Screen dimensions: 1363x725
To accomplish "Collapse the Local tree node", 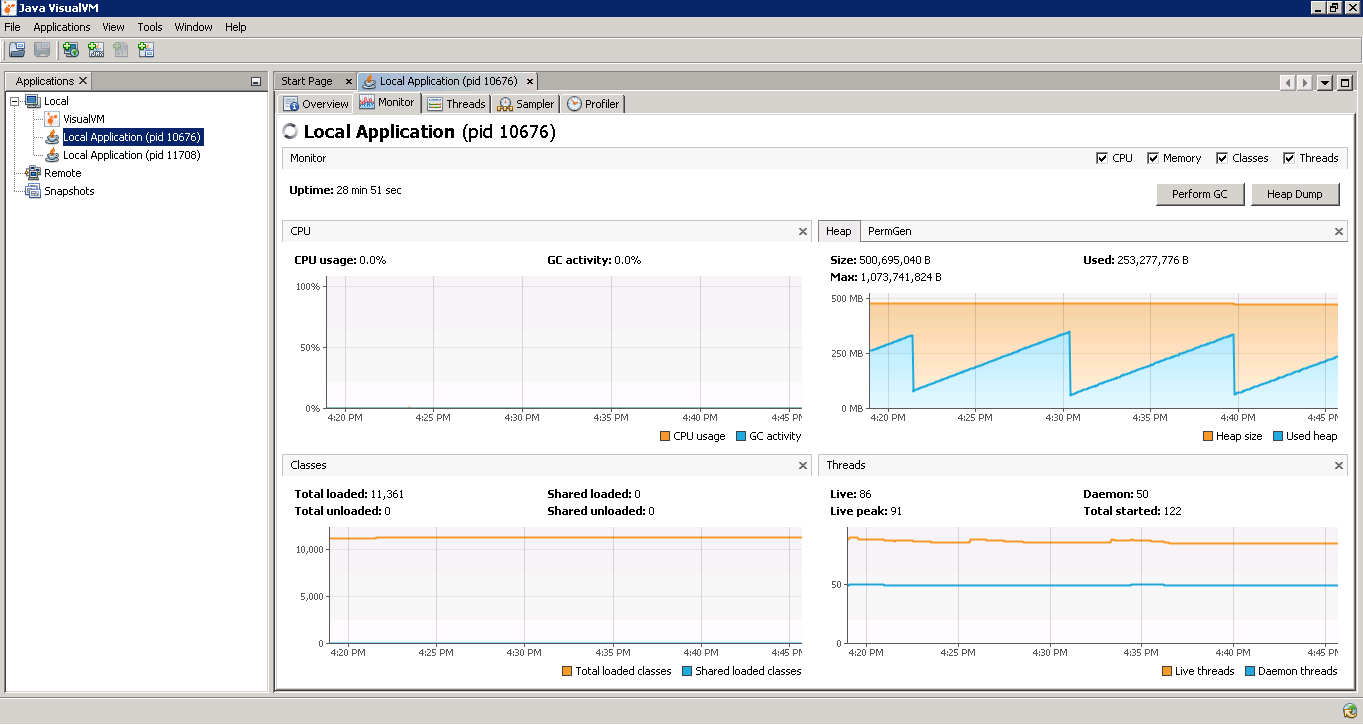I will pos(15,101).
